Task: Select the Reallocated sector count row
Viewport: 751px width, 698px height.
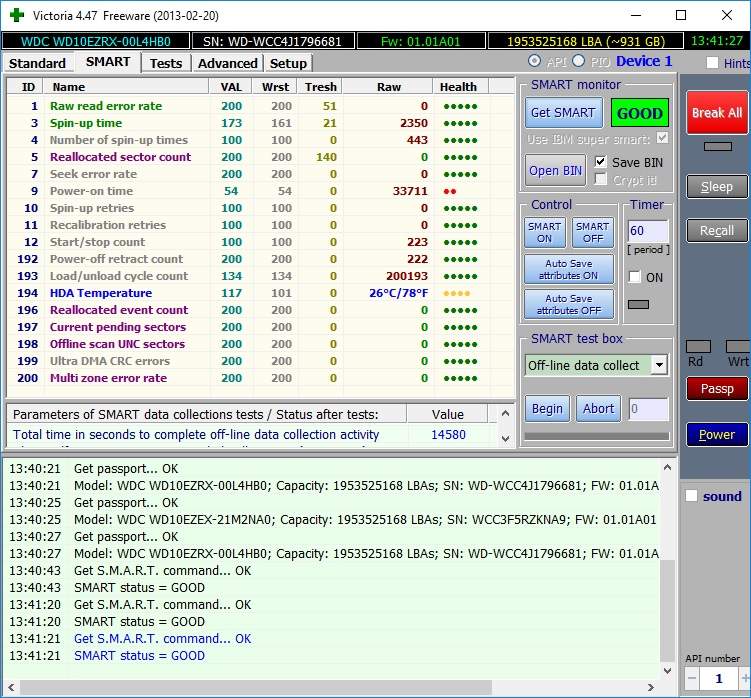Action: point(261,157)
